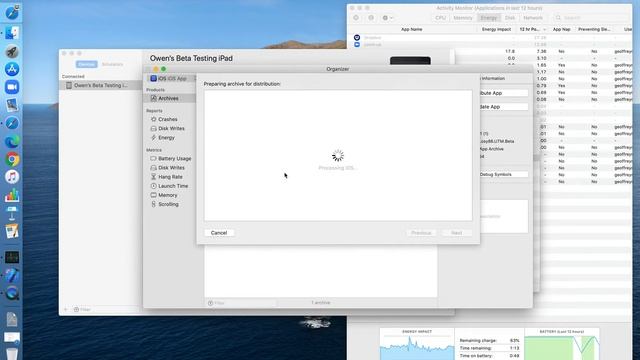Open Trash in the Dock
Screen dimensions: 640x360
12,353
